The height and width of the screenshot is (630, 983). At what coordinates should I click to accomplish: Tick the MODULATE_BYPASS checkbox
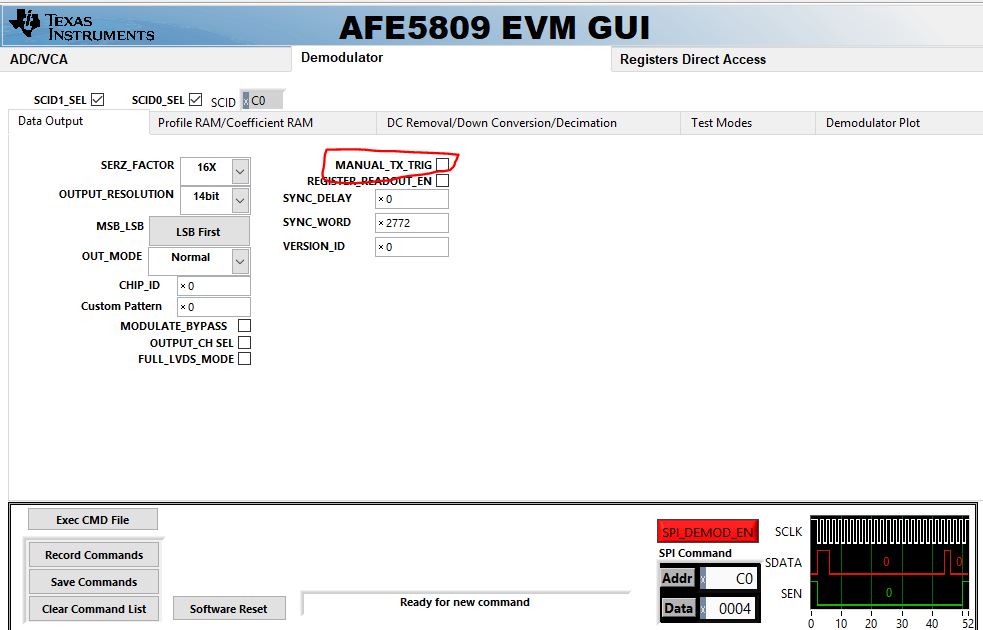pos(244,325)
